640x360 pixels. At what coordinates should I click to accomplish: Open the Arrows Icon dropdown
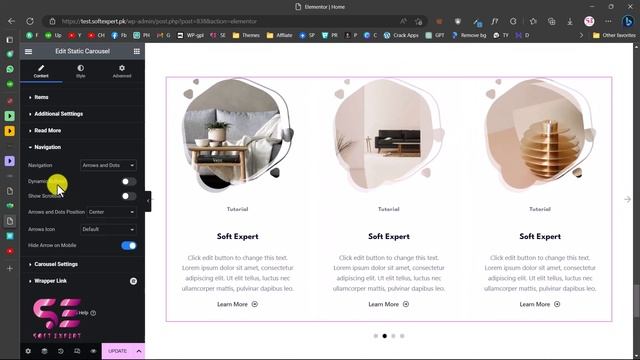click(x=108, y=229)
